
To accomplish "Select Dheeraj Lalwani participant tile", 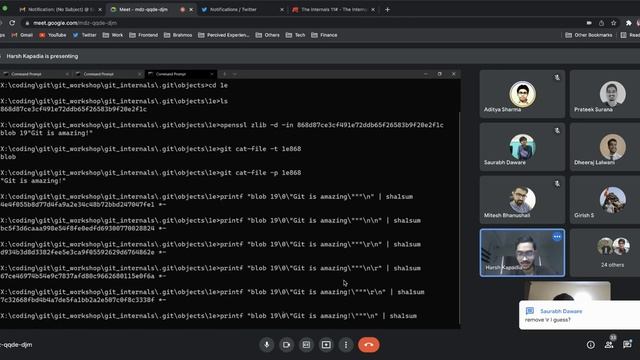I will click(605, 147).
